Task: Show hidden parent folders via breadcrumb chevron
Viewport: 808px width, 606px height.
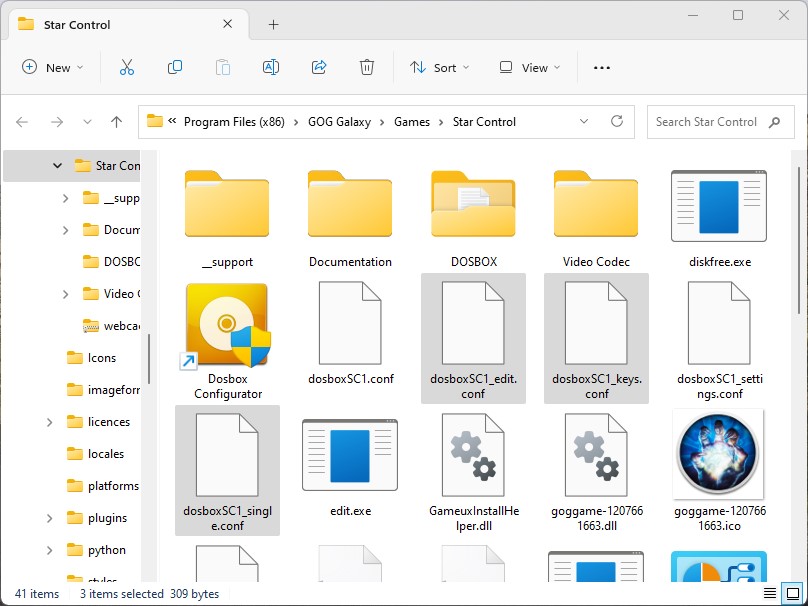Action: pyautogui.click(x=172, y=121)
